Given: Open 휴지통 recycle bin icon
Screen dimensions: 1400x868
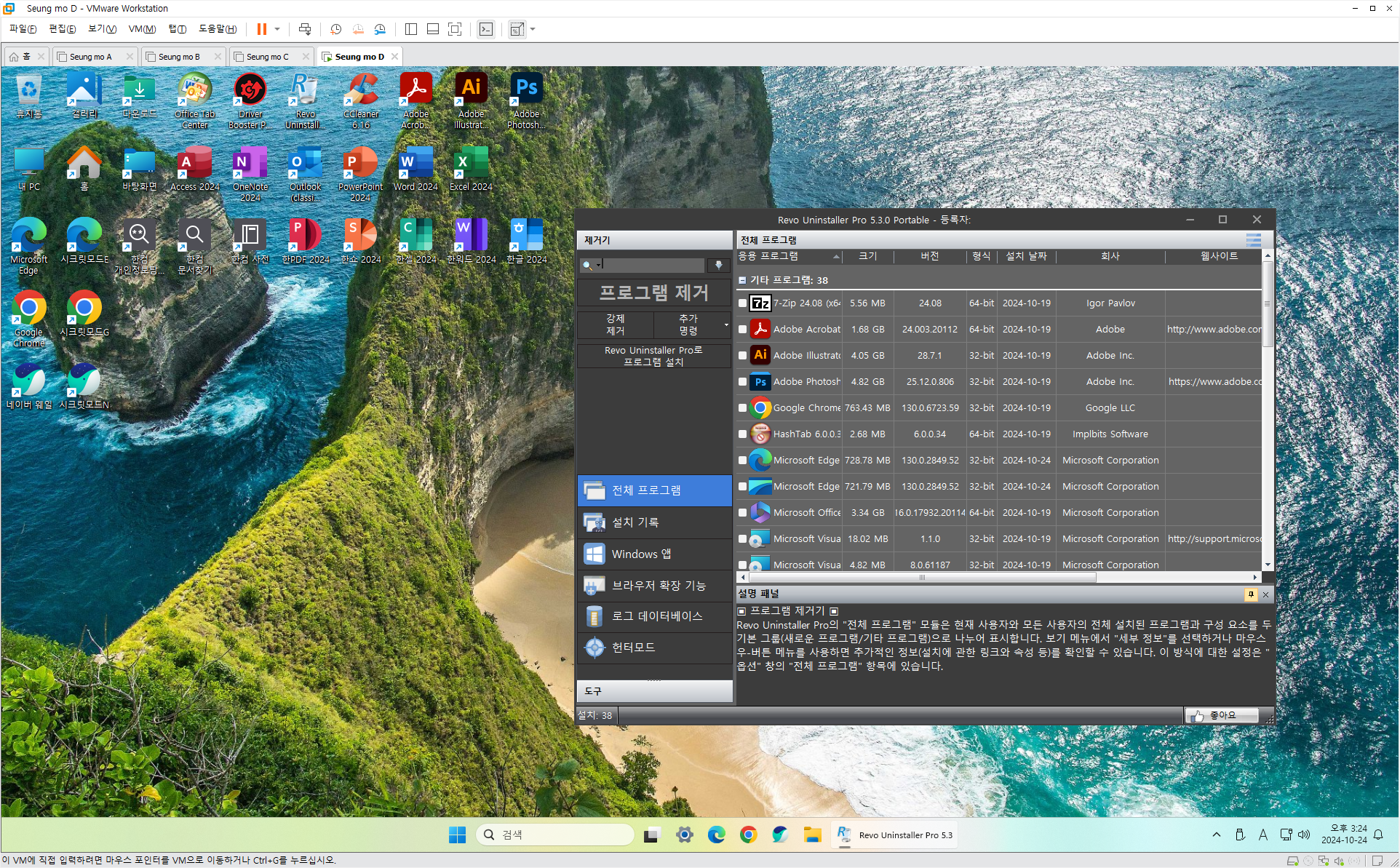Looking at the screenshot, I should tap(29, 95).
